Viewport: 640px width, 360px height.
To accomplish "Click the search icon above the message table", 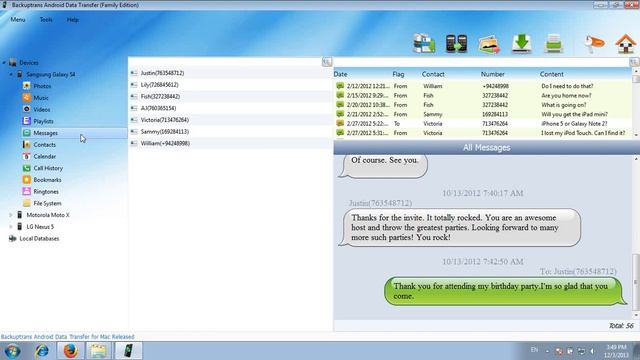I will tap(634, 62).
